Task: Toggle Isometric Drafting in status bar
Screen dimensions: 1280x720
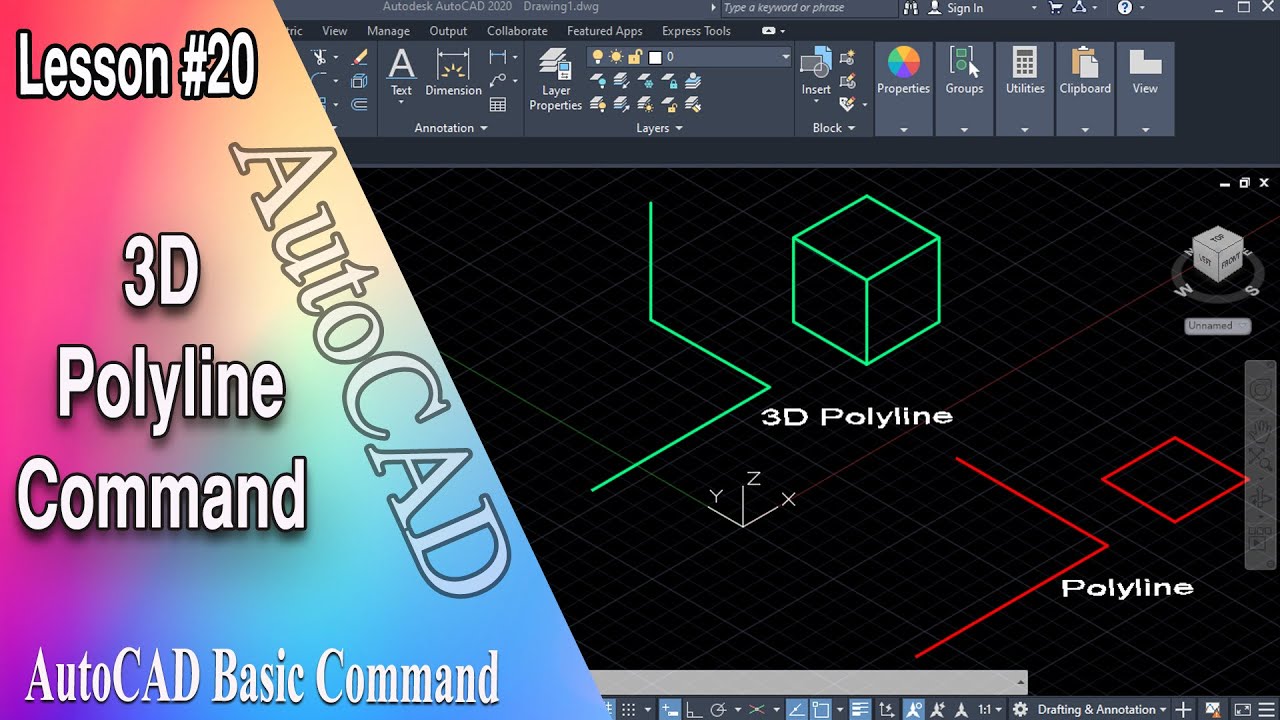Action: 756,710
